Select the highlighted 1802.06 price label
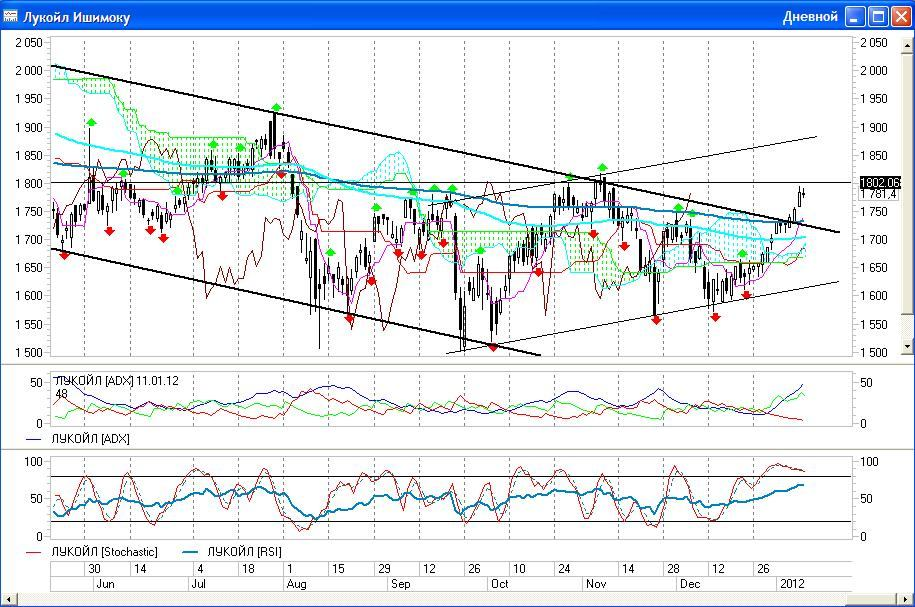 pyautogui.click(x=880, y=183)
